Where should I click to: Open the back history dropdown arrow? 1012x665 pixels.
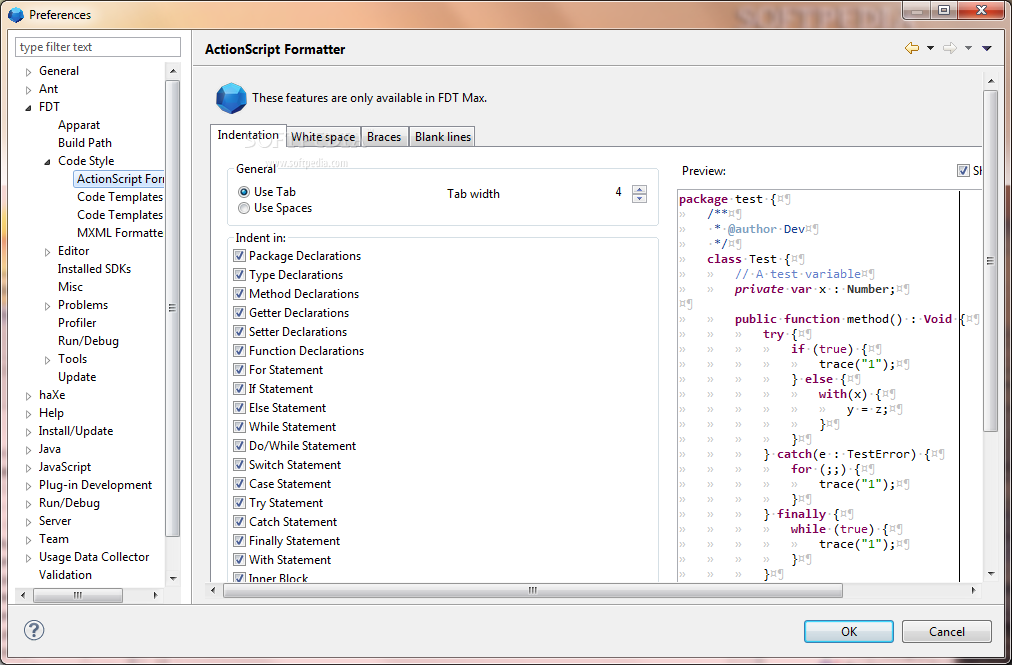coord(930,48)
